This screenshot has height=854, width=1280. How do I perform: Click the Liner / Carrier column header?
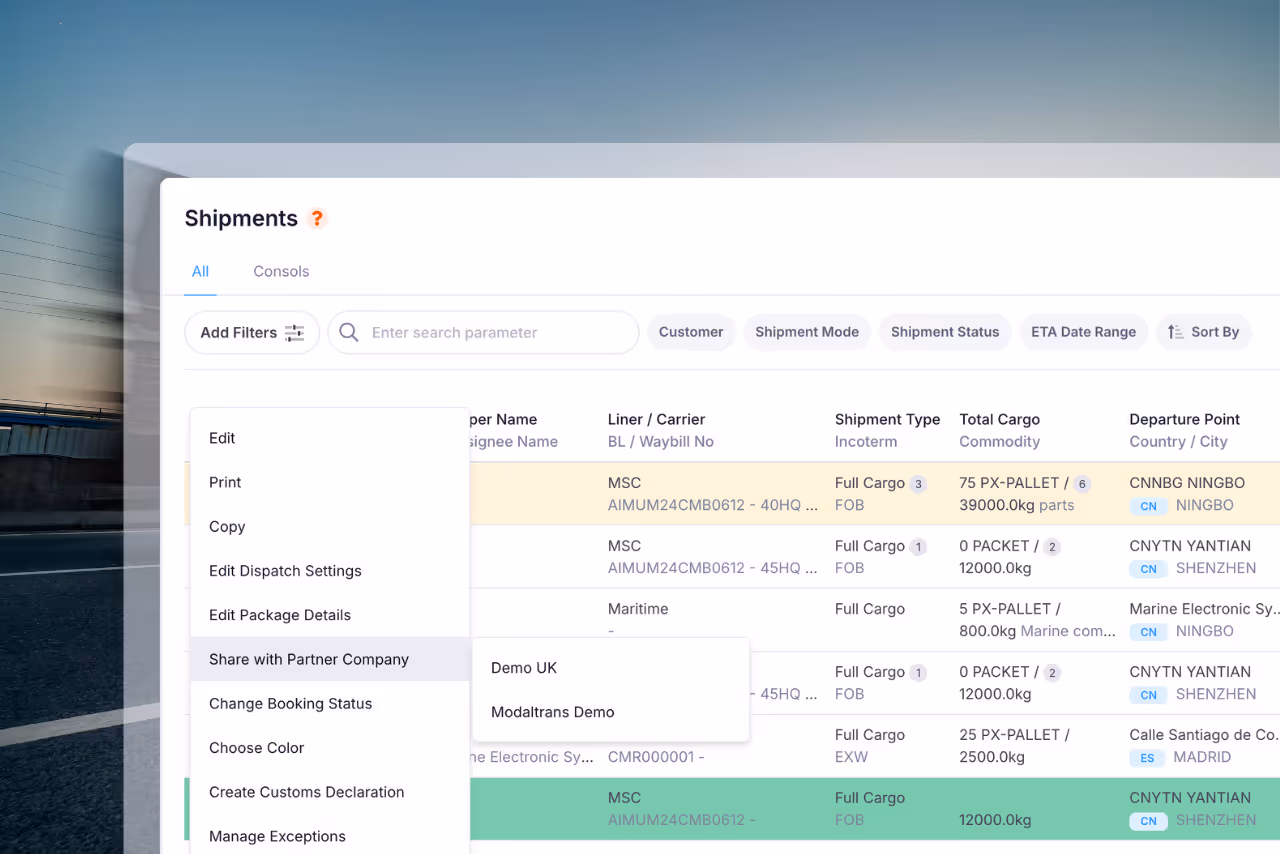coord(656,419)
